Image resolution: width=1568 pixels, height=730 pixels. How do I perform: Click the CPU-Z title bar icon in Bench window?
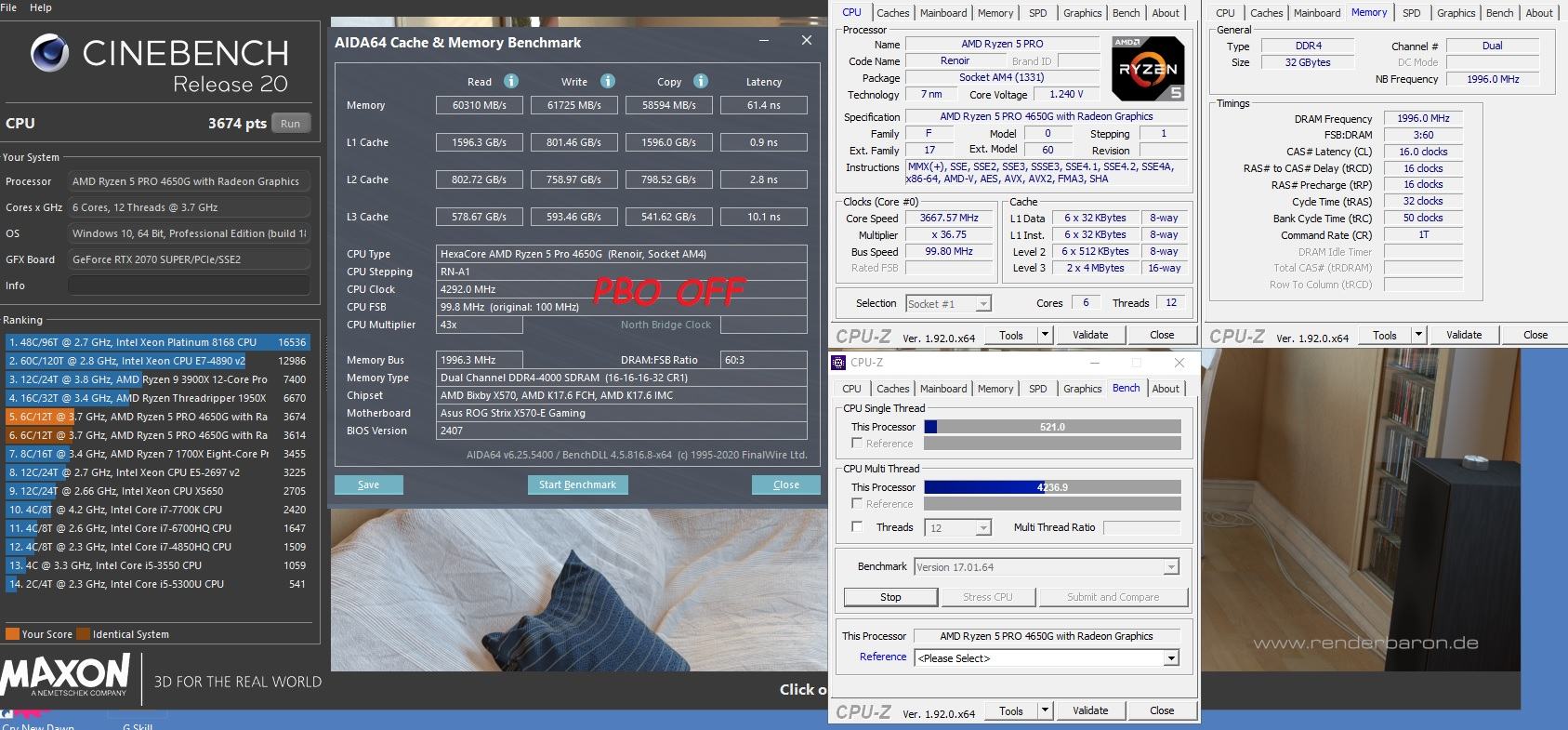pyautogui.click(x=839, y=363)
